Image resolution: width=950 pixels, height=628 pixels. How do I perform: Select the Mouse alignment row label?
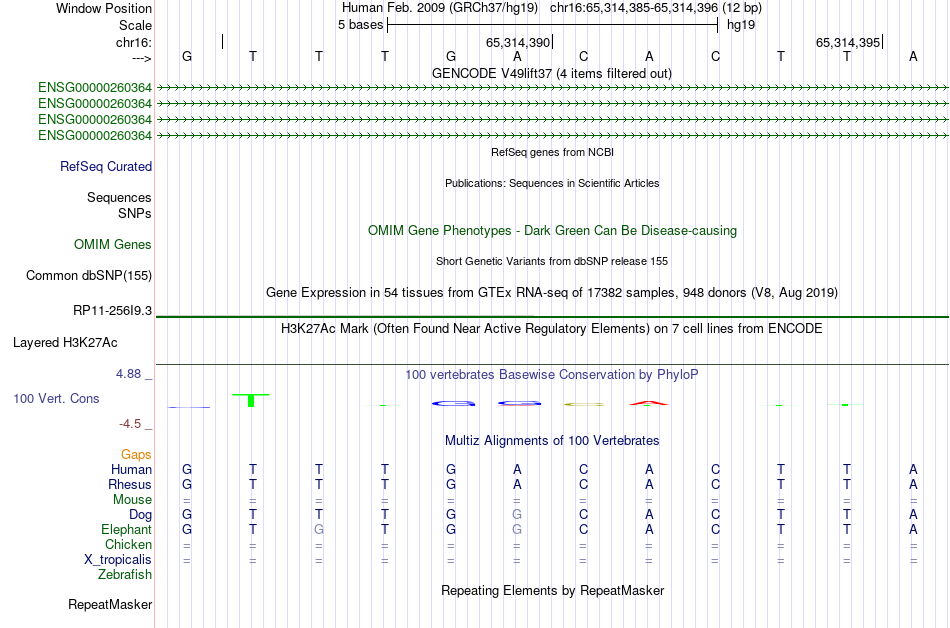click(132, 500)
